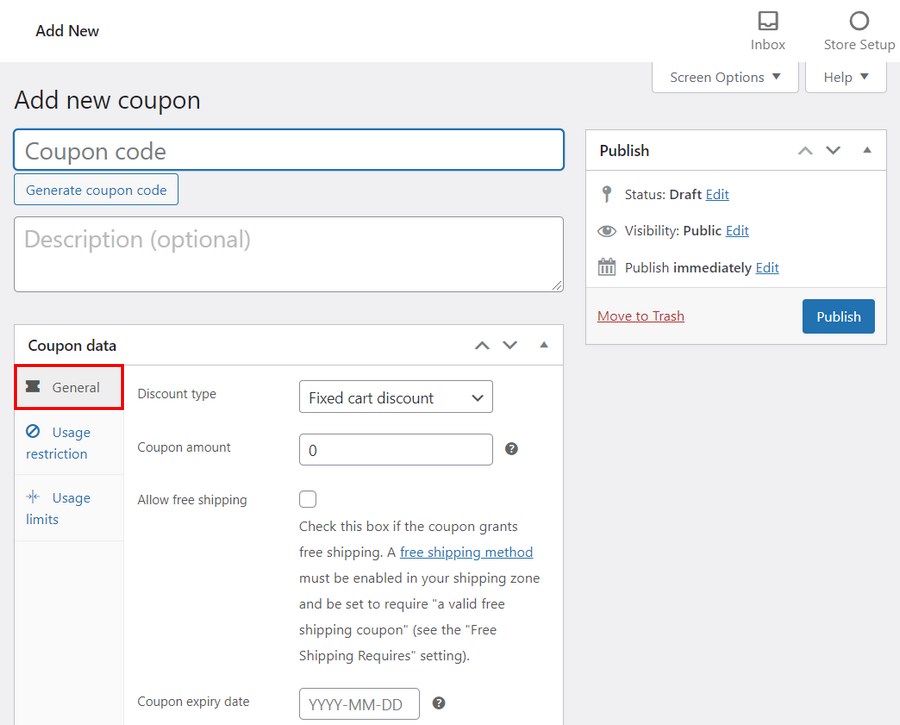
Task: Open the Discount type dropdown
Action: 395,397
